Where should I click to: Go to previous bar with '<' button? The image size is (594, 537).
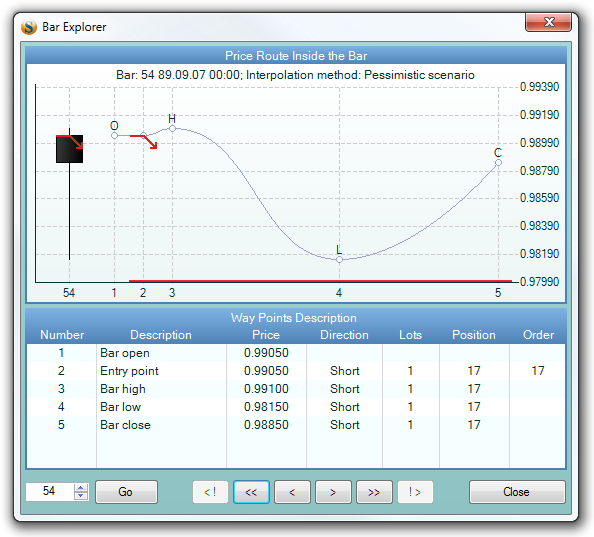click(292, 492)
